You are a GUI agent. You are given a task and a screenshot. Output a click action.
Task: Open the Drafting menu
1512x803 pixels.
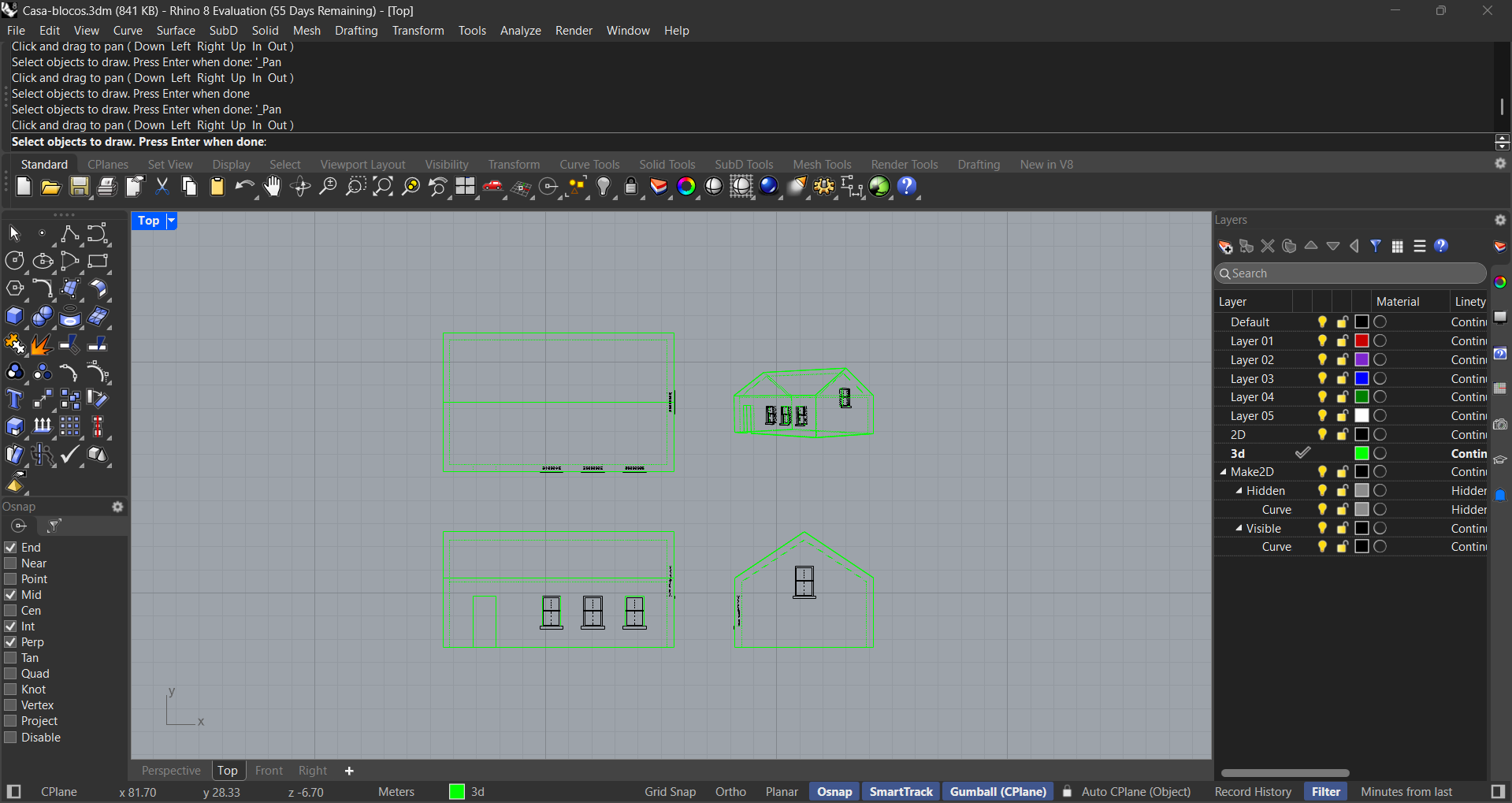click(356, 30)
